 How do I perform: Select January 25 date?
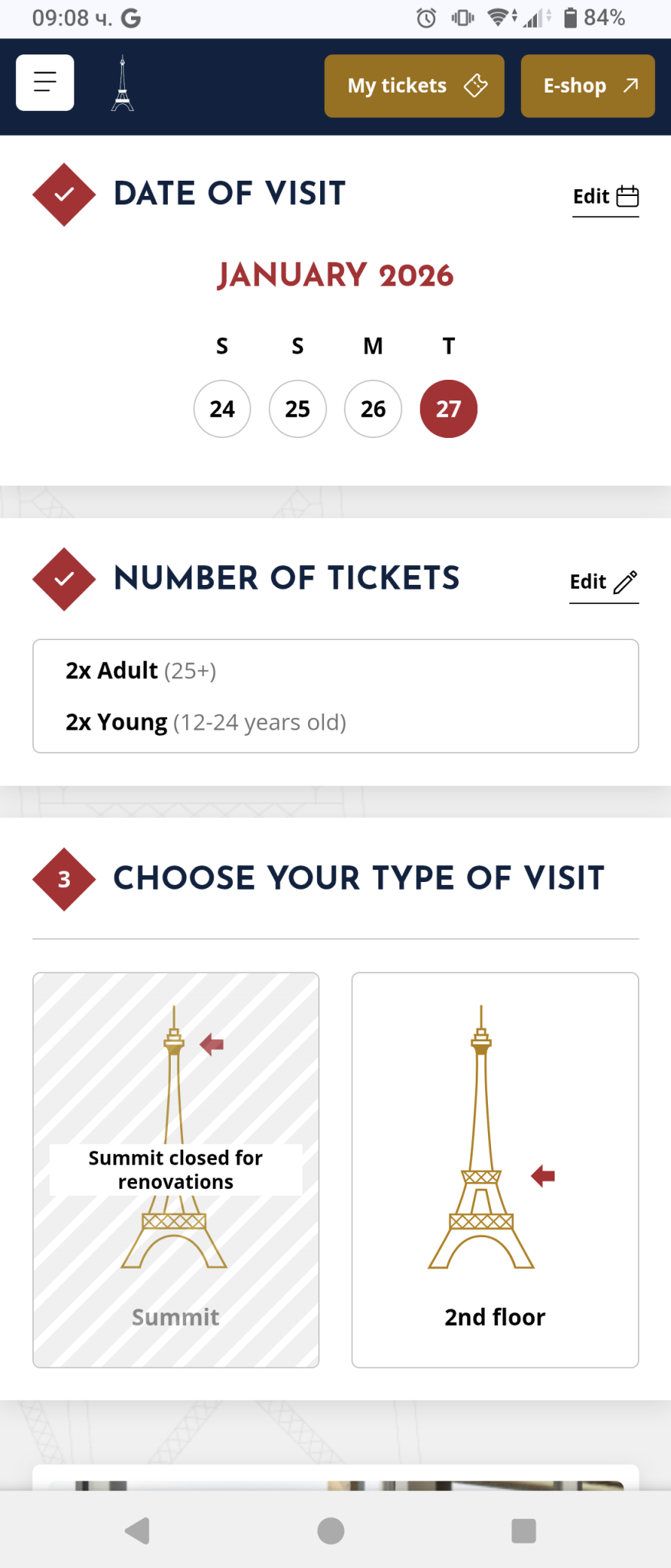click(x=298, y=409)
